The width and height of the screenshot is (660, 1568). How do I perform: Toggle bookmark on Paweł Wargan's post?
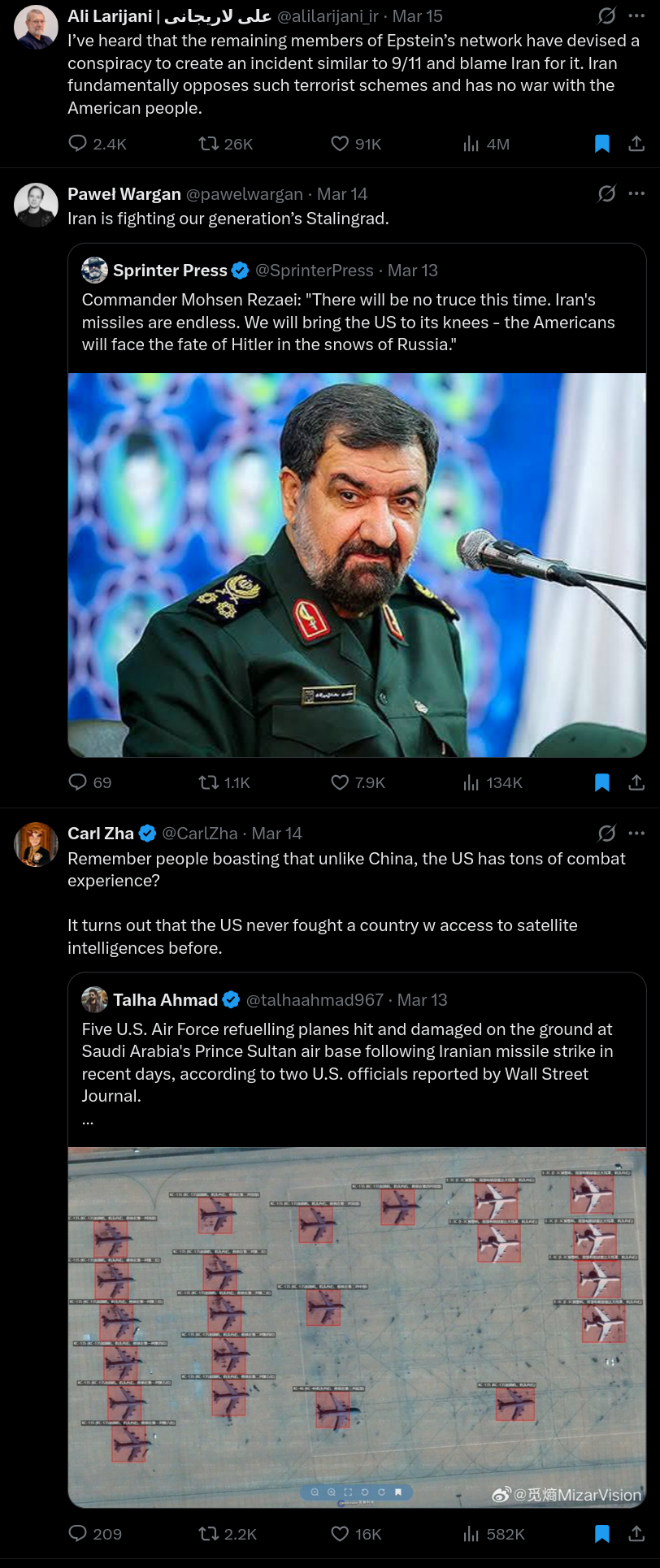[602, 782]
